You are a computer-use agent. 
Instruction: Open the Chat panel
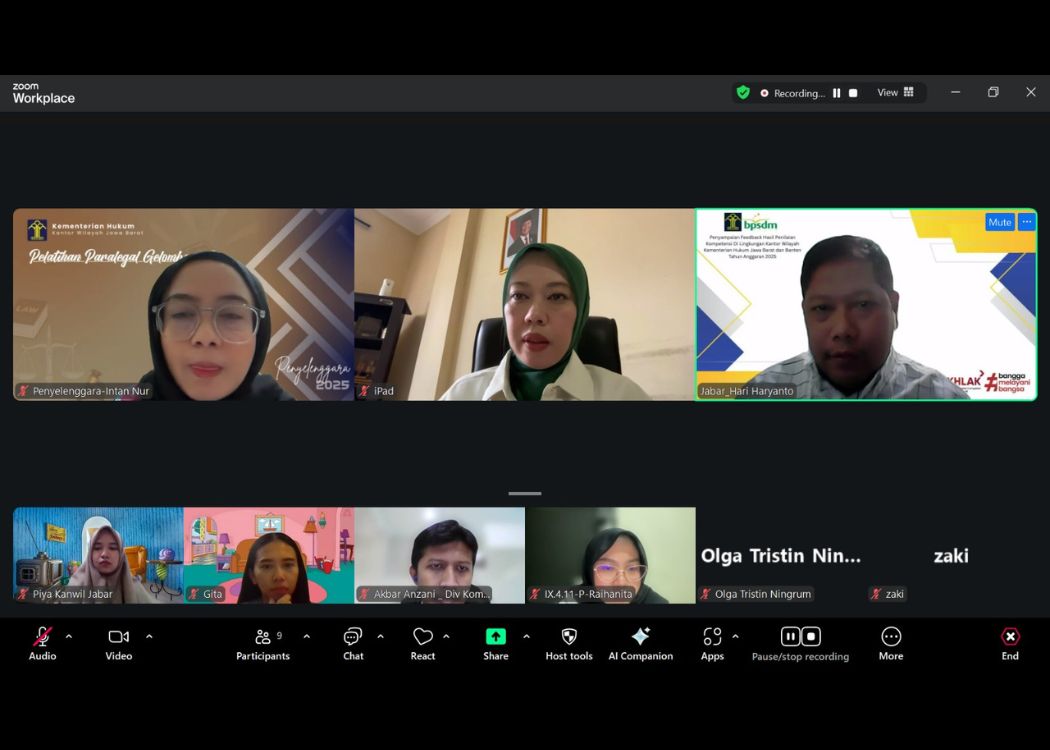(353, 643)
